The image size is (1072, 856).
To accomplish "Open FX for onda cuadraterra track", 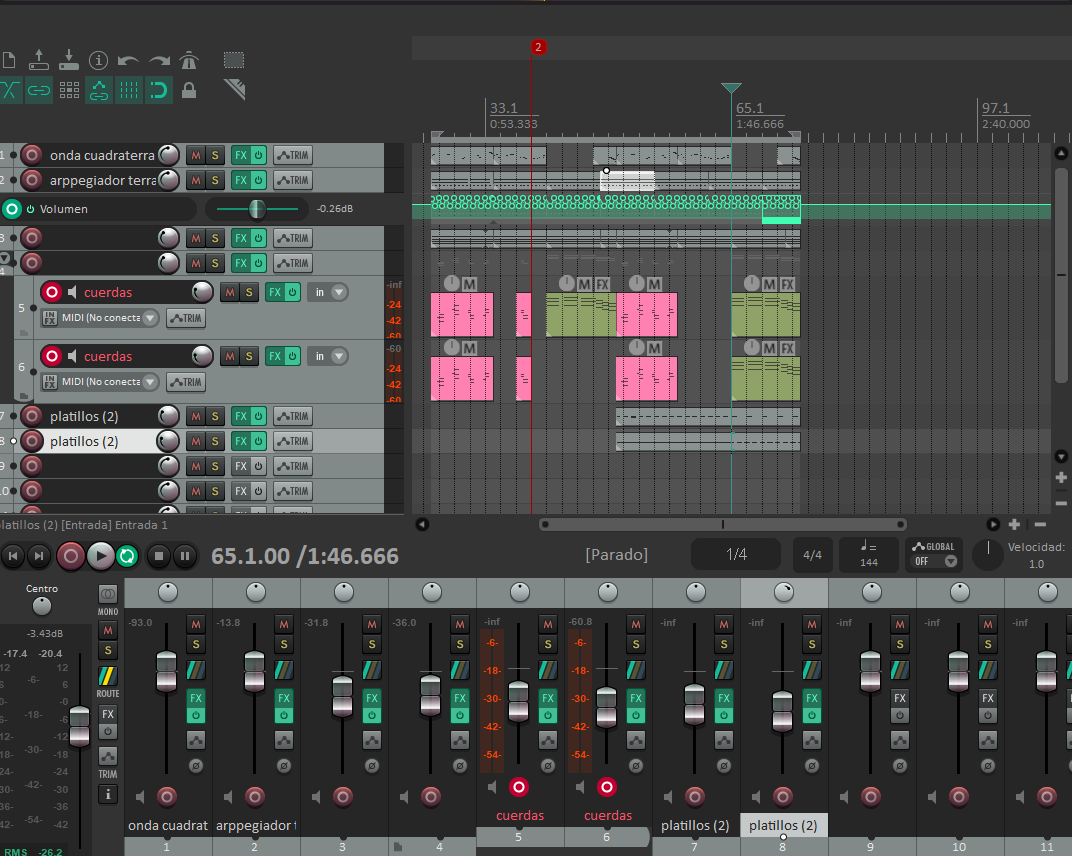I will click(x=241, y=155).
